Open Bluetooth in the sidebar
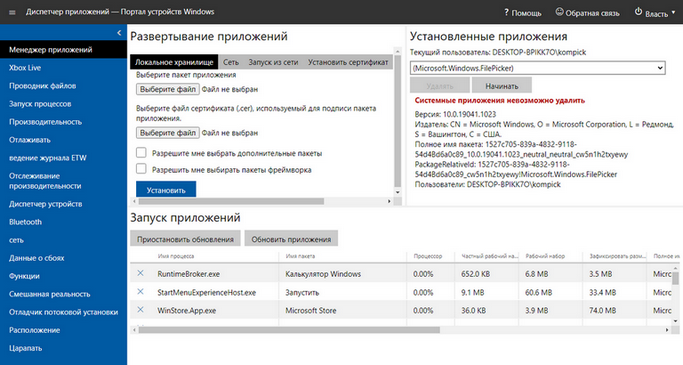This screenshot has height=365, width=683. point(63,222)
